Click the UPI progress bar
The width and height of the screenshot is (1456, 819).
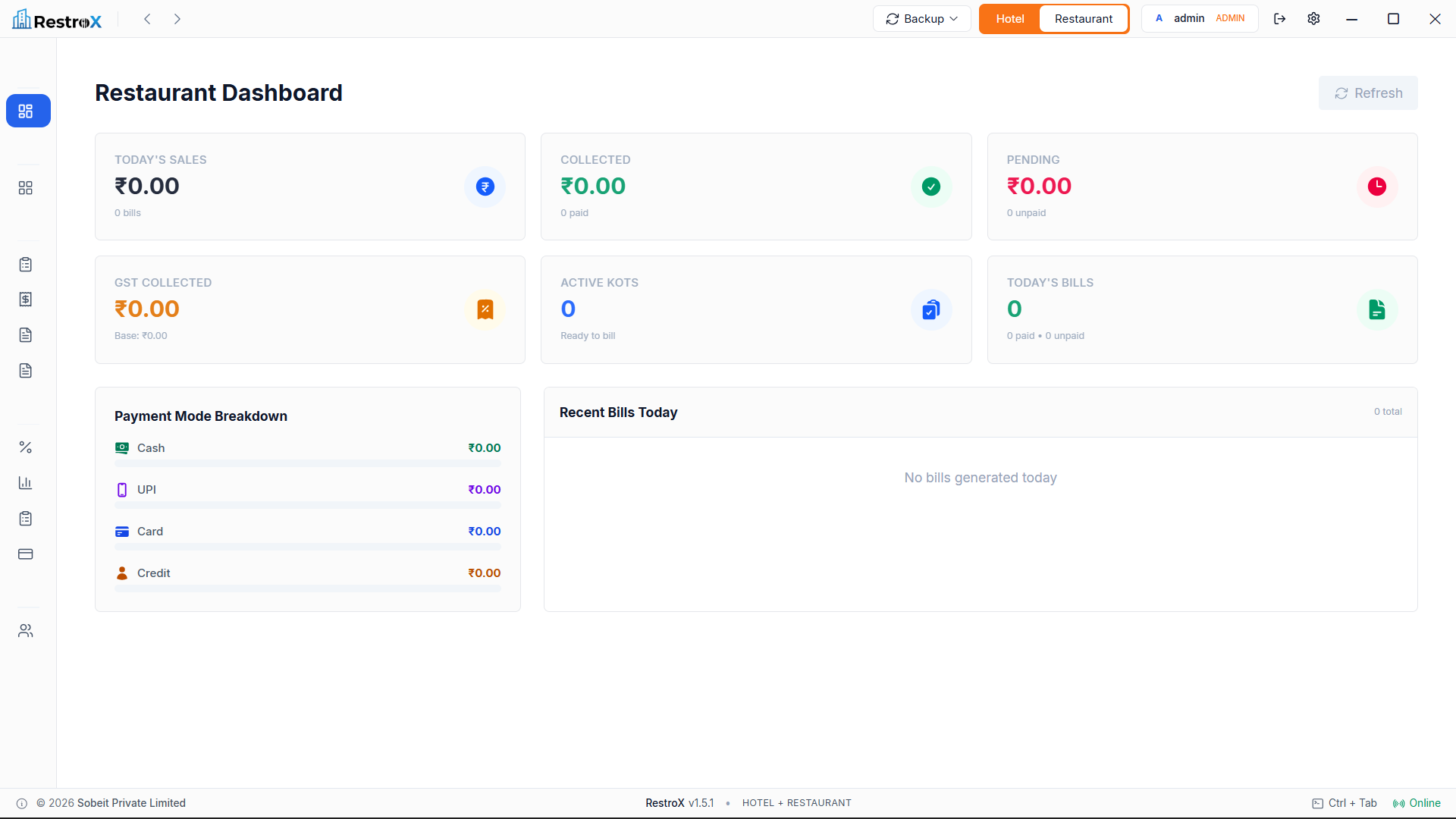tap(308, 505)
